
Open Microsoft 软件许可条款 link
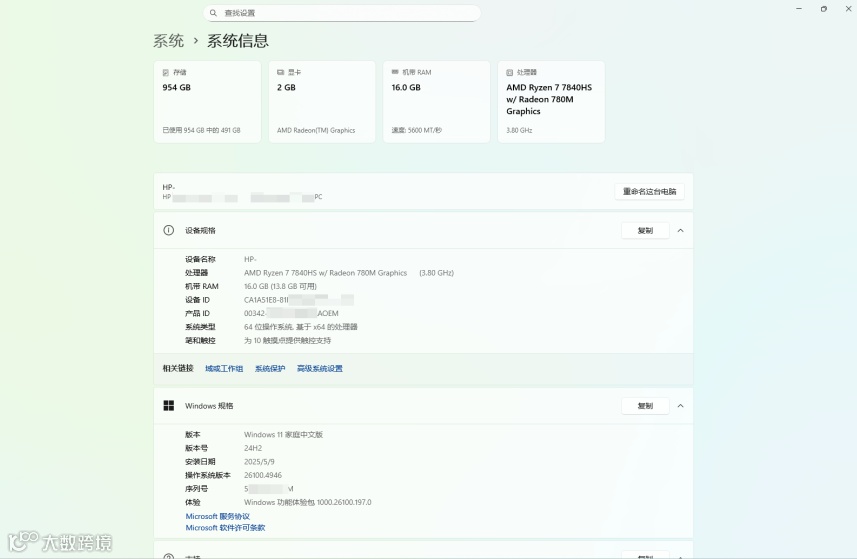[x=225, y=528]
